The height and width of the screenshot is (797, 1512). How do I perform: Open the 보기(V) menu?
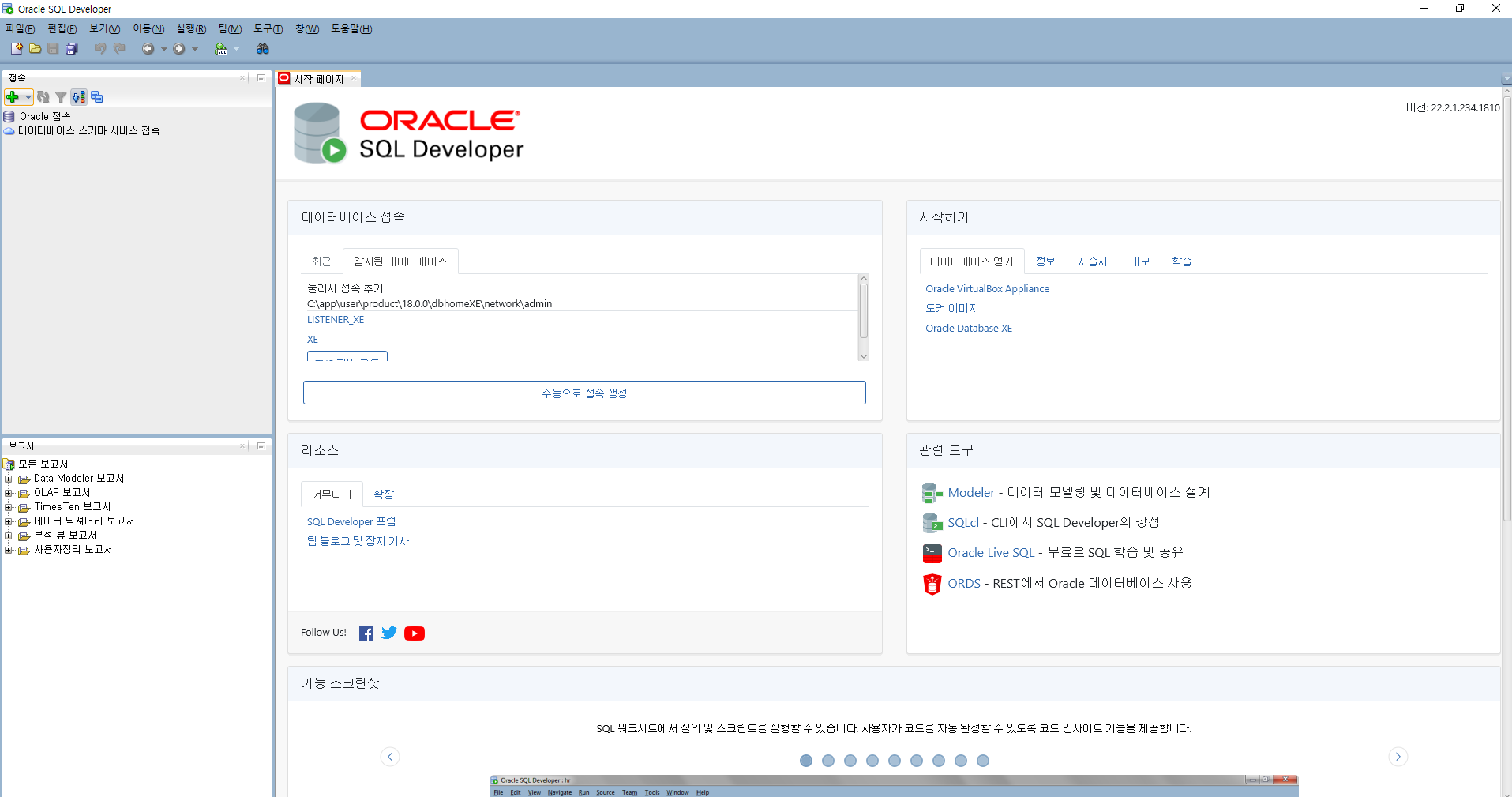(105, 29)
